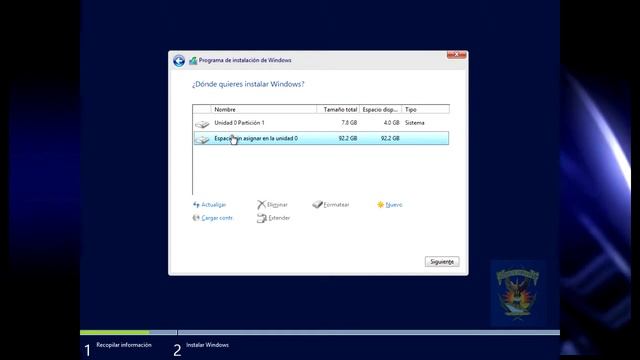The height and width of the screenshot is (360, 640).
Task: Create a new partition with the Nuevo link
Action: [x=394, y=204]
